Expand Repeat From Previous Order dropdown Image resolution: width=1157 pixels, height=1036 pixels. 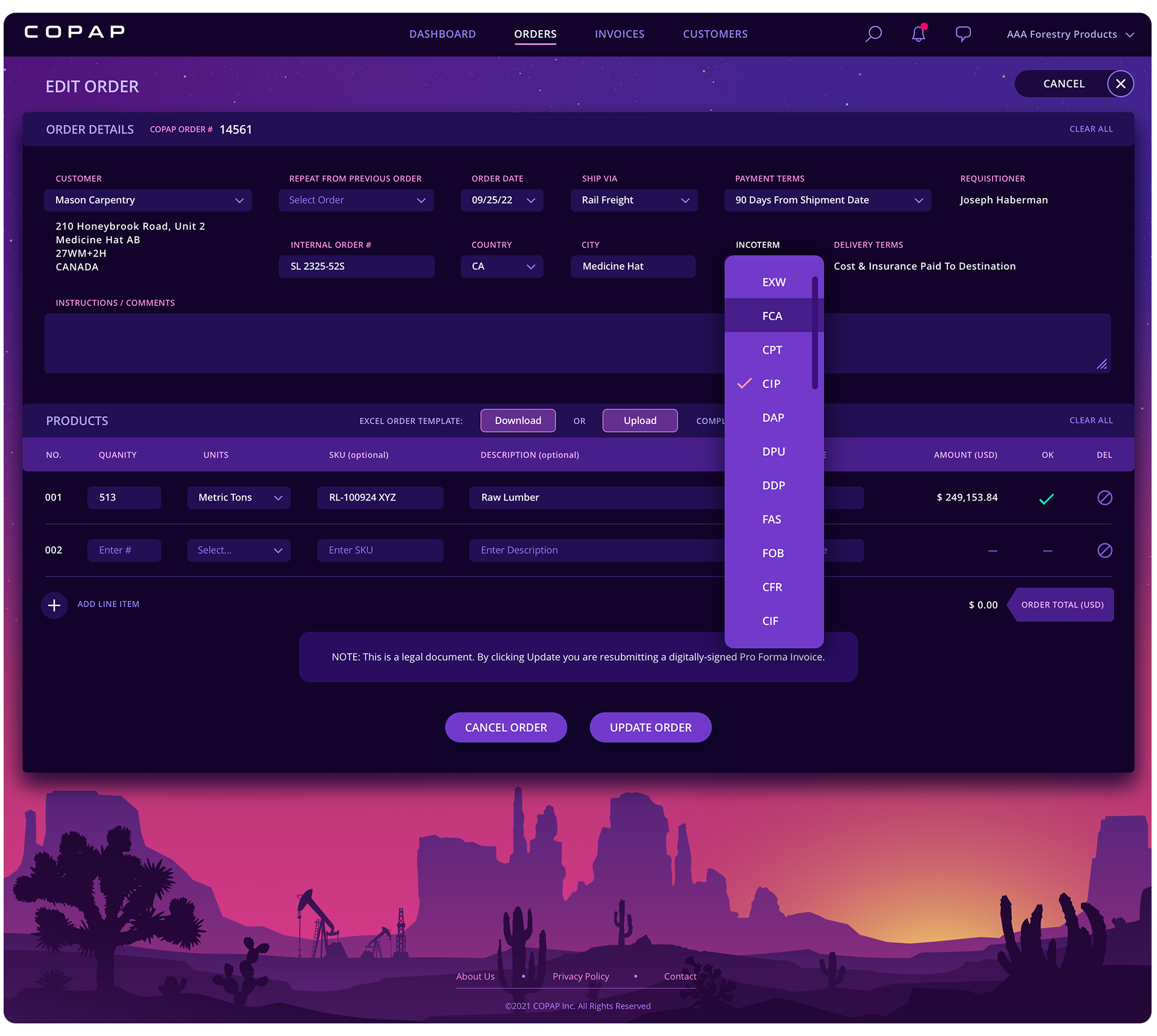coord(356,200)
